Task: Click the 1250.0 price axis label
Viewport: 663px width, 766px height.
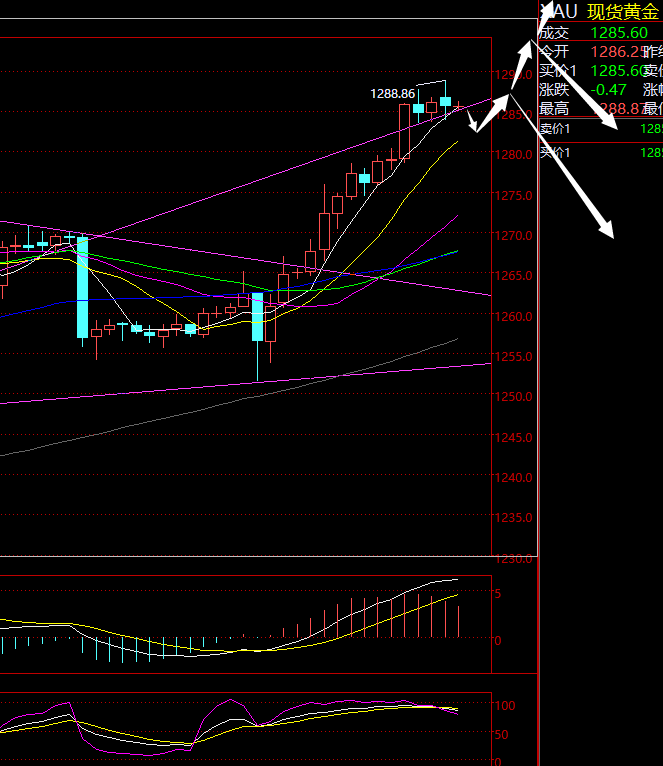Action: (x=513, y=397)
